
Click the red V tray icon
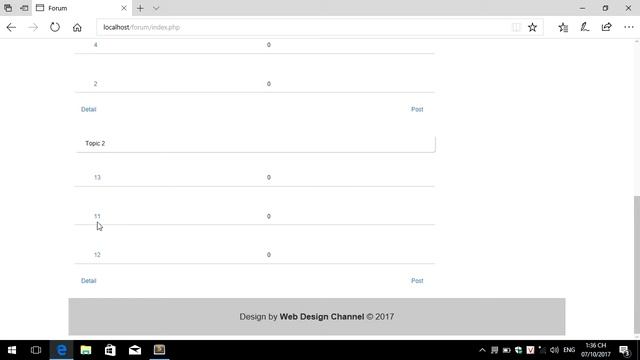coord(530,350)
